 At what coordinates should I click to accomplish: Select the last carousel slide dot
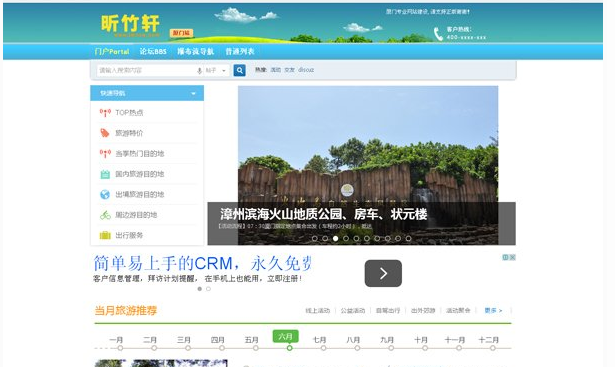point(408,238)
